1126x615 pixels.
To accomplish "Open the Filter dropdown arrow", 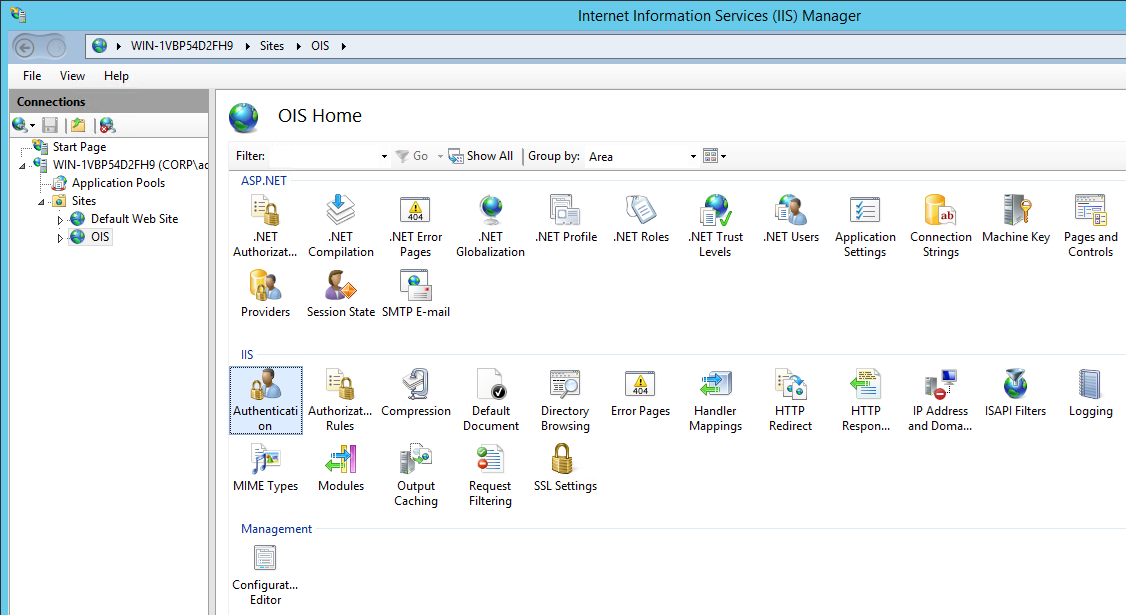I will 384,156.
